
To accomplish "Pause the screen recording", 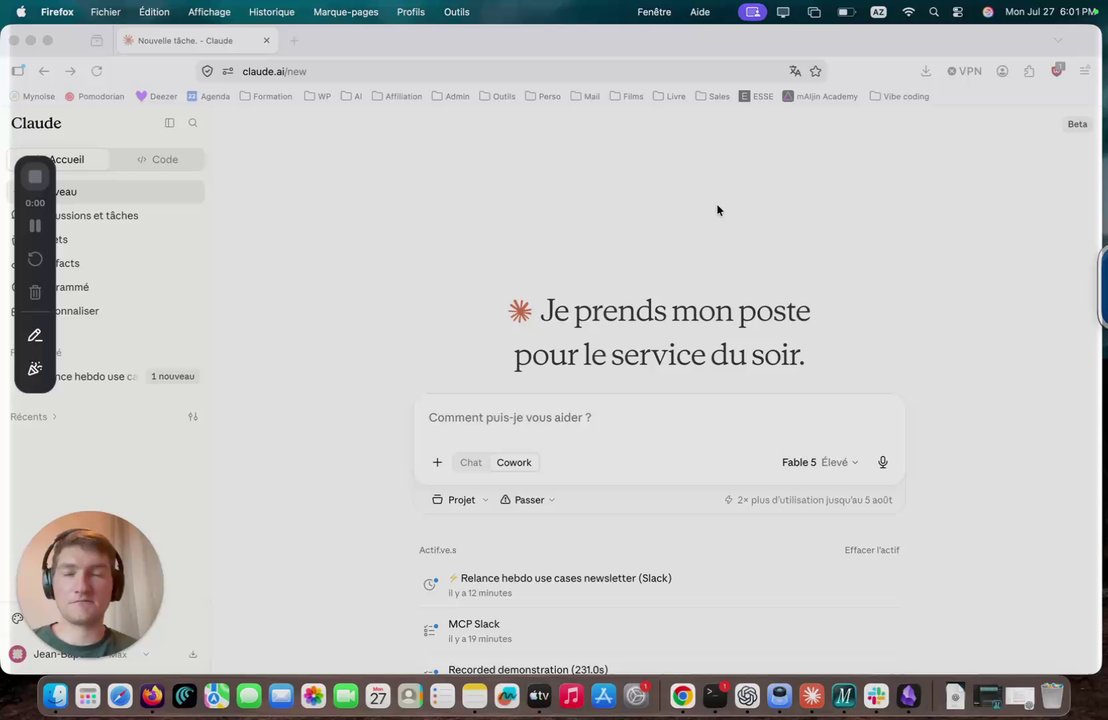I will (x=35, y=226).
